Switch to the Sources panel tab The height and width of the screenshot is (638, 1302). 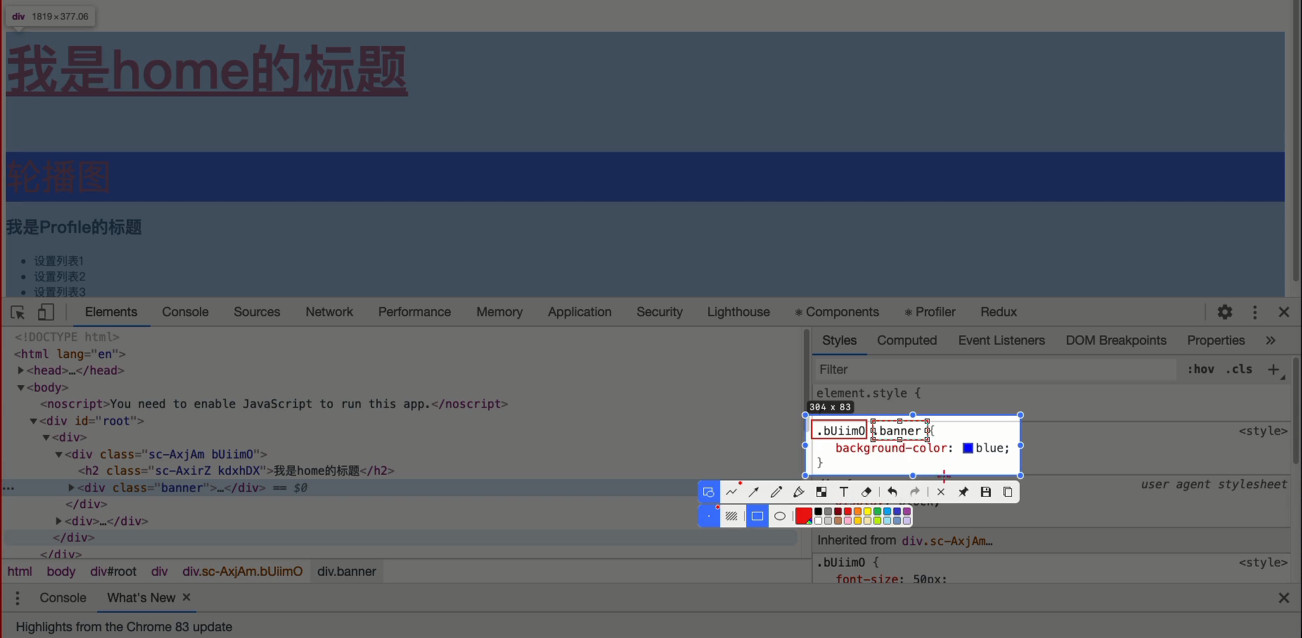click(x=257, y=312)
